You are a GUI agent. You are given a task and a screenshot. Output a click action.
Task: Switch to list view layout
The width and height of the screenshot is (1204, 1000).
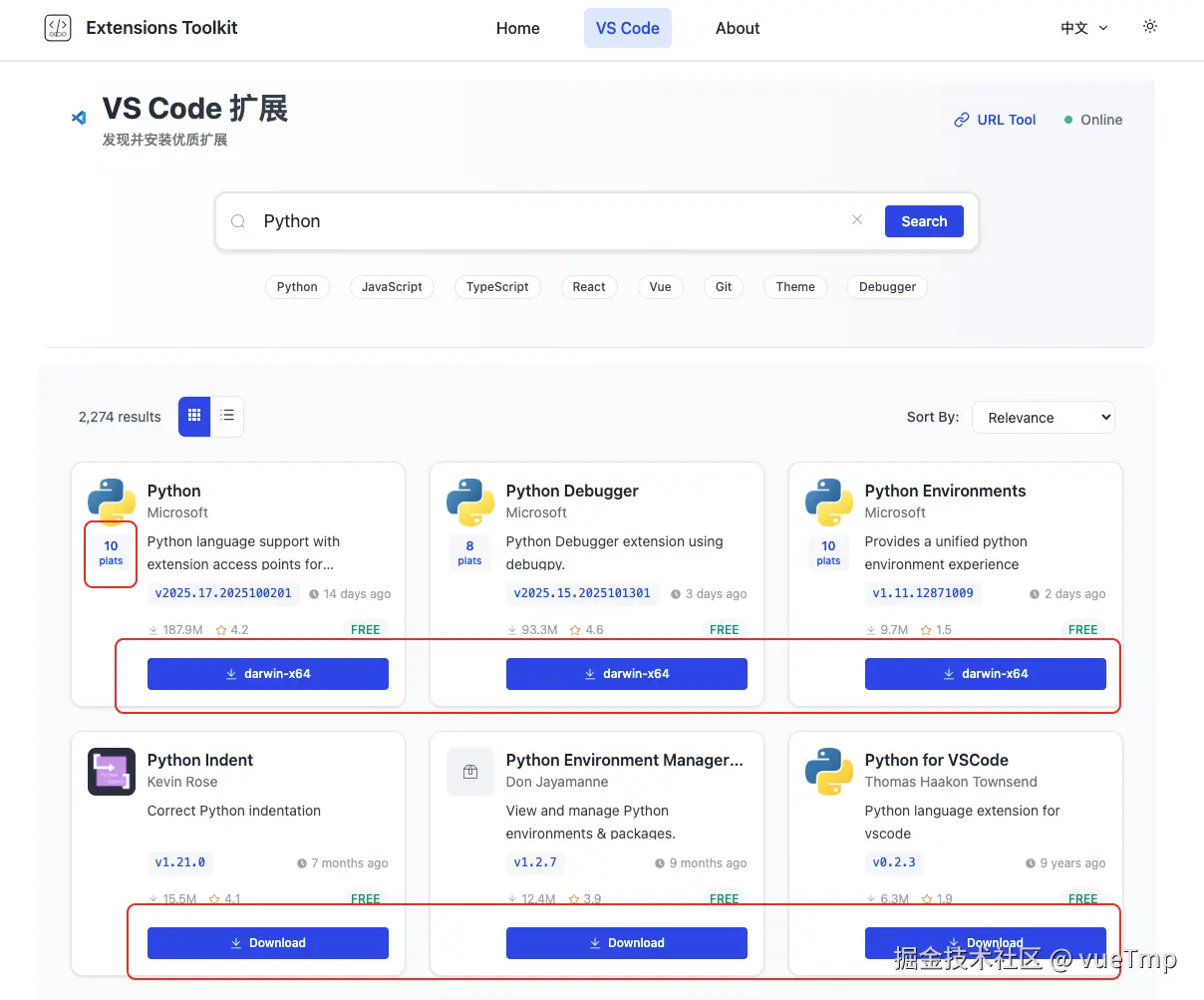pyautogui.click(x=227, y=416)
